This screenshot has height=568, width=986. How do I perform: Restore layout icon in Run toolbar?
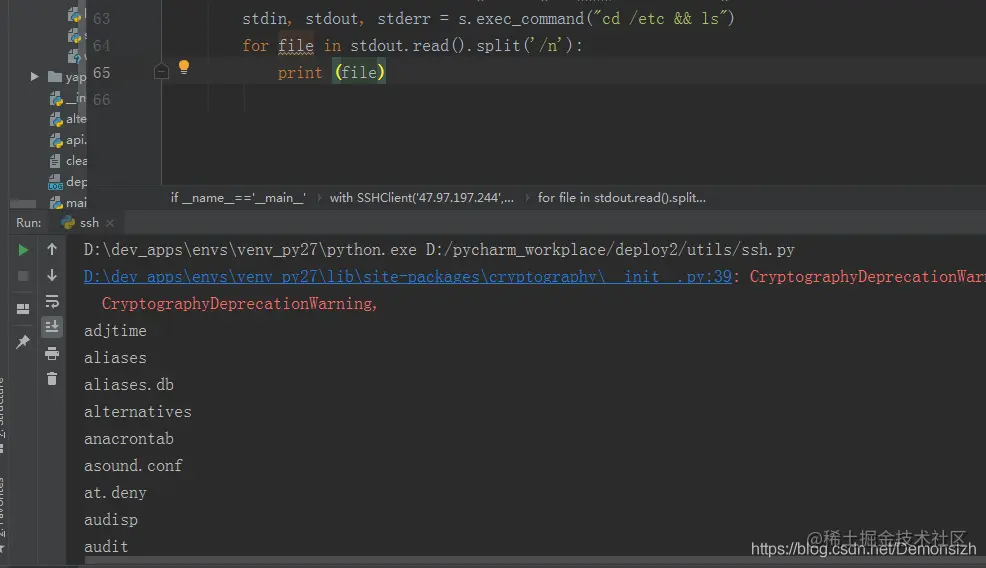[23, 309]
